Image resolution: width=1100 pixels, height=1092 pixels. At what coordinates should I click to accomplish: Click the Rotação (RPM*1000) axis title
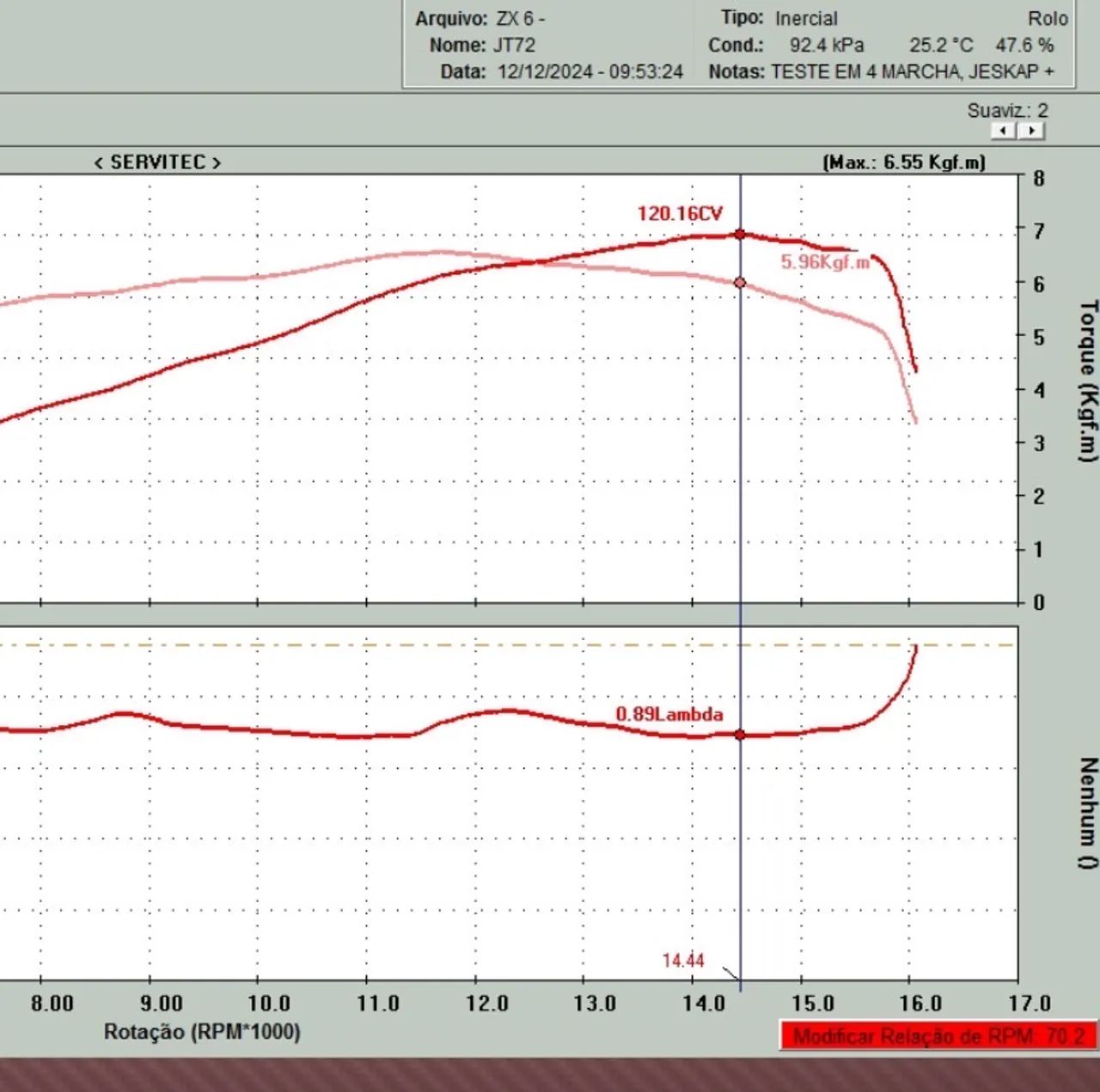click(202, 1031)
